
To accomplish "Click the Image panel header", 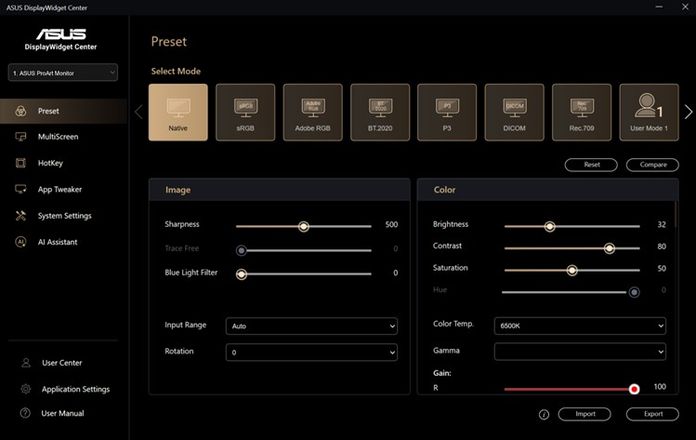I will tap(280, 190).
